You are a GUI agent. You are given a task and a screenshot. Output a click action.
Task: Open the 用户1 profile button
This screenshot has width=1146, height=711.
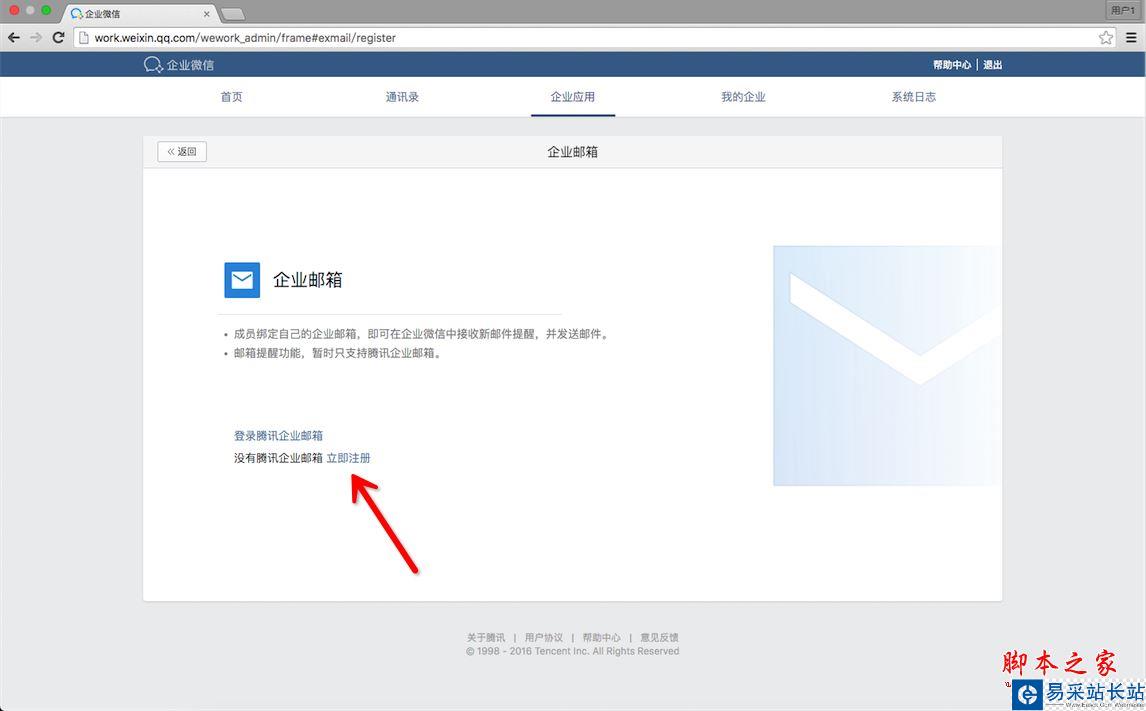click(x=1123, y=10)
